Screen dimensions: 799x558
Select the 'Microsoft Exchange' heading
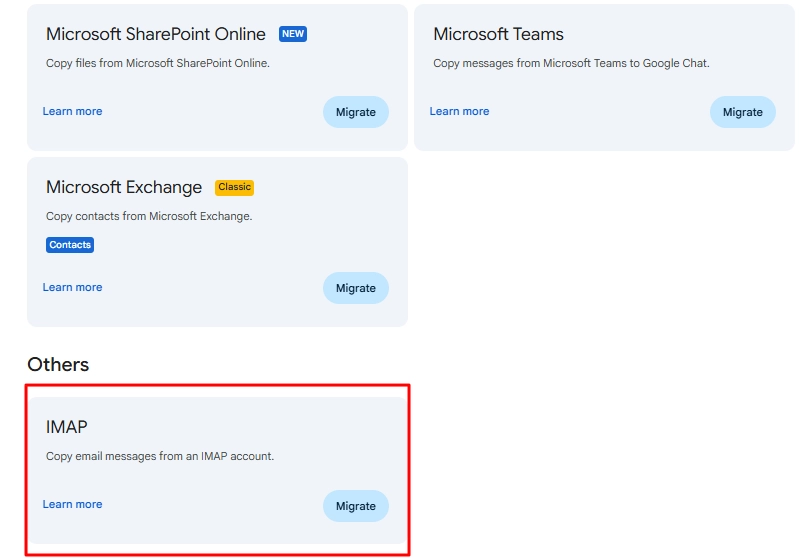coord(124,188)
